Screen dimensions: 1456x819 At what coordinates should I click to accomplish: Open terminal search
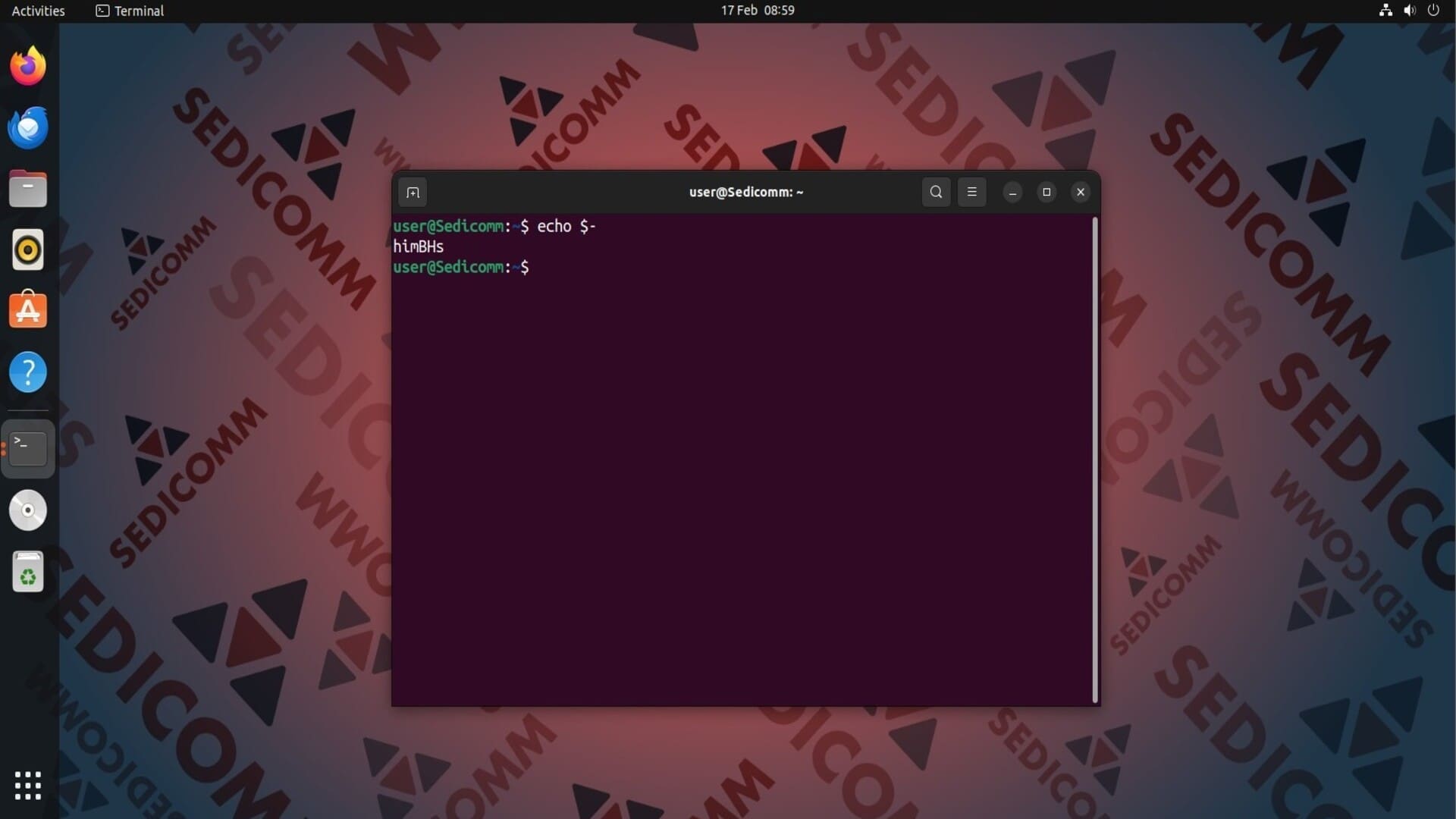[x=936, y=192]
